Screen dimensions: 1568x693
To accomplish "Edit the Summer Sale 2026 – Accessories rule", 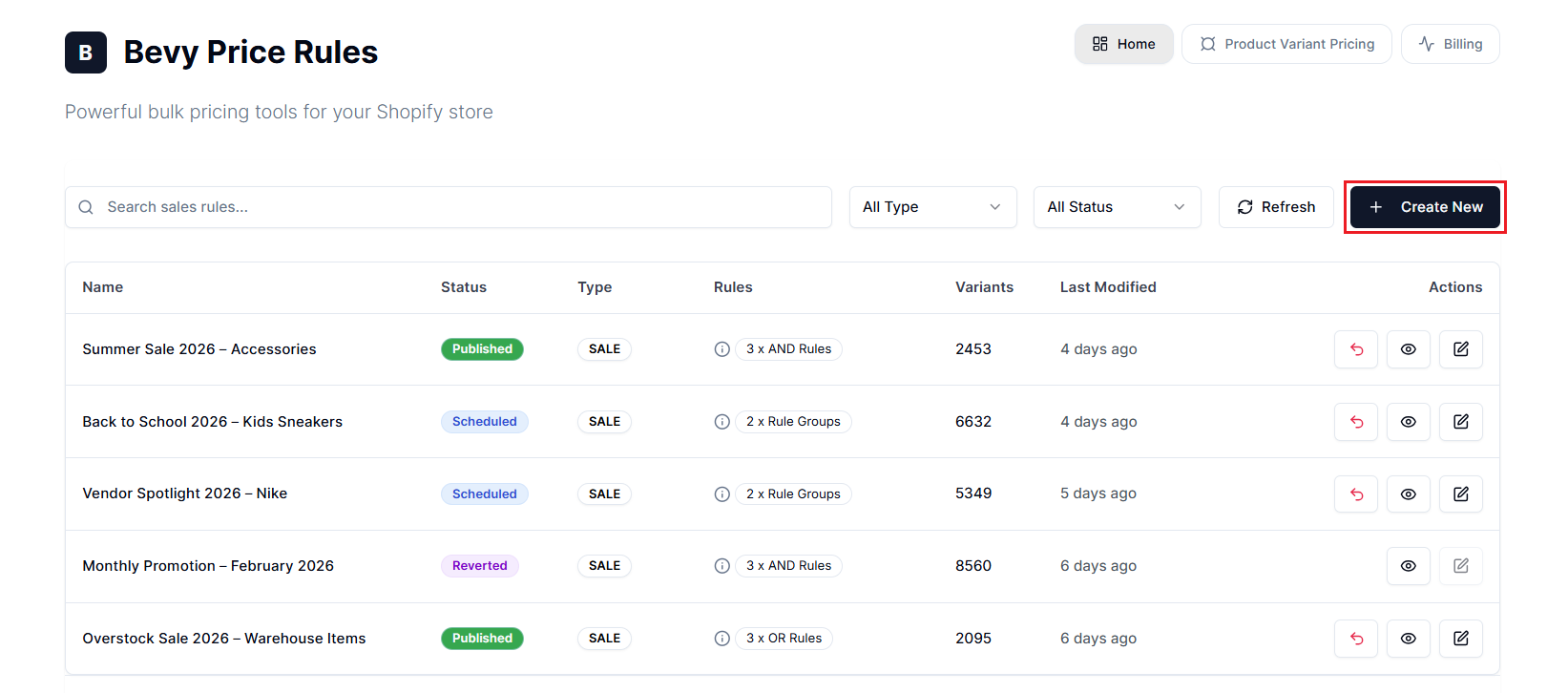I will tap(1461, 349).
